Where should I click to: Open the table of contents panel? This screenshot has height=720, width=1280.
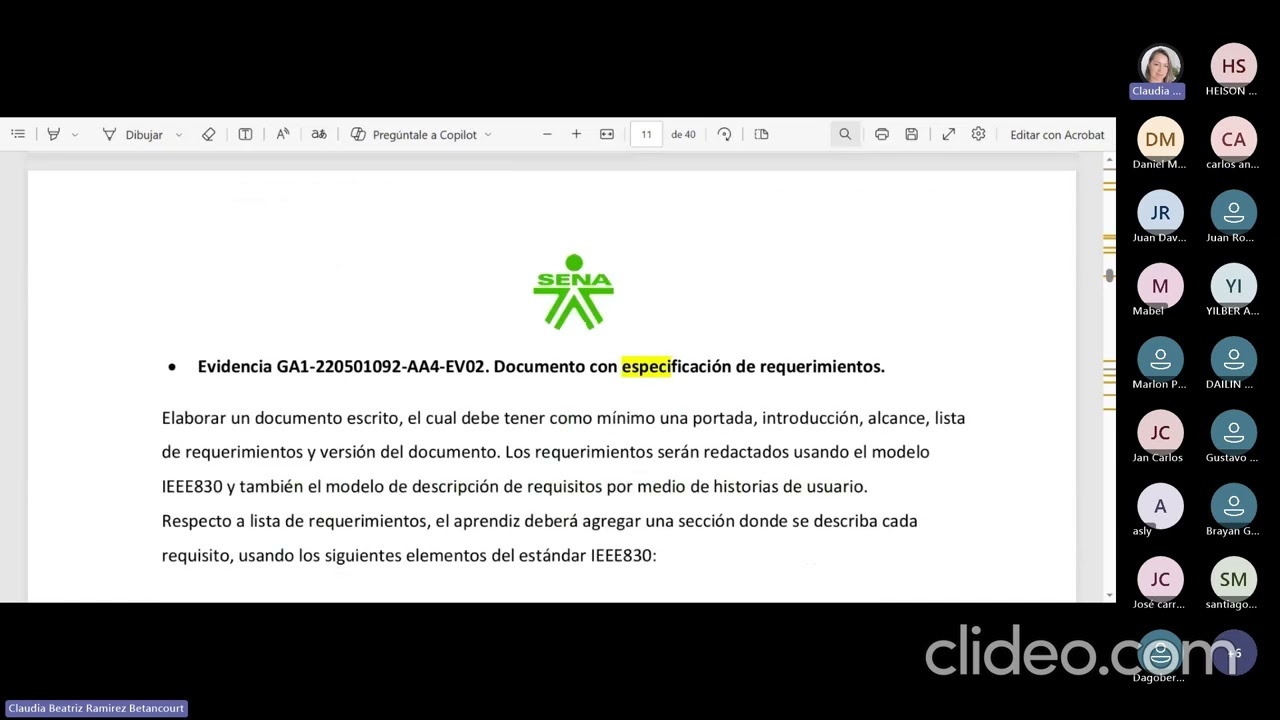coord(18,134)
